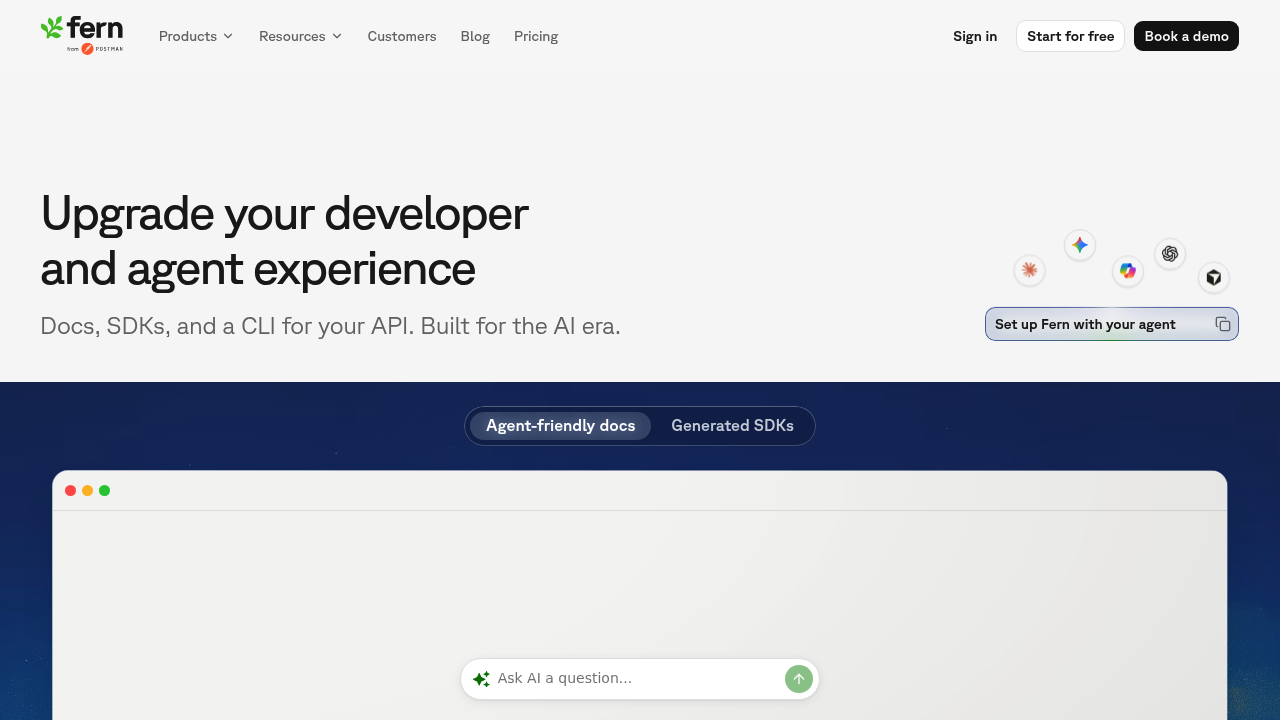Switch to the Generated SDKs tab
1280x720 pixels.
pyautogui.click(x=732, y=426)
